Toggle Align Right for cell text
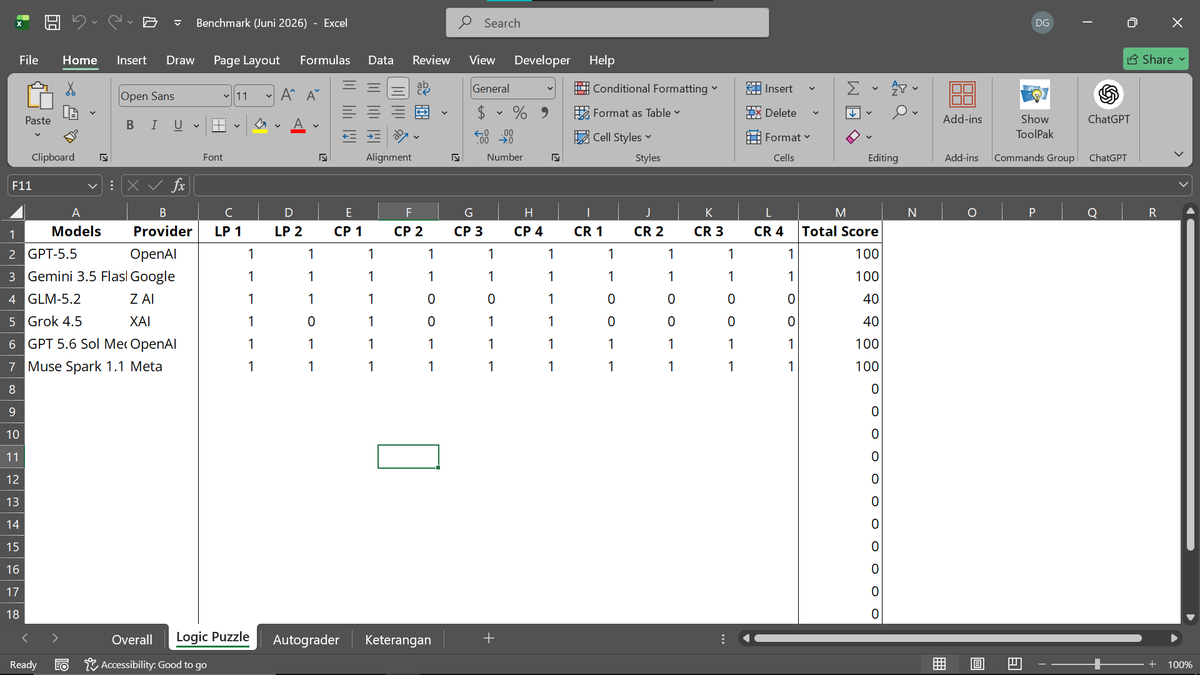The width and height of the screenshot is (1200, 675). point(398,112)
